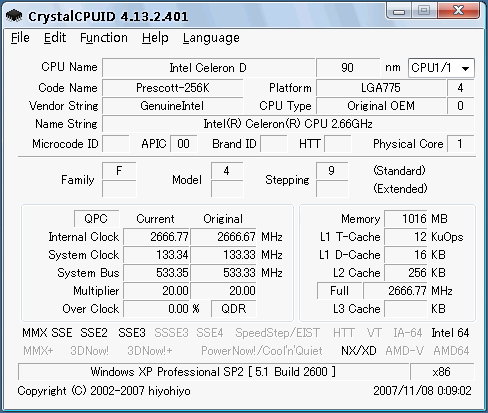
Task: Click the Code Name field 'Prescott-256K'
Action: click(173, 88)
